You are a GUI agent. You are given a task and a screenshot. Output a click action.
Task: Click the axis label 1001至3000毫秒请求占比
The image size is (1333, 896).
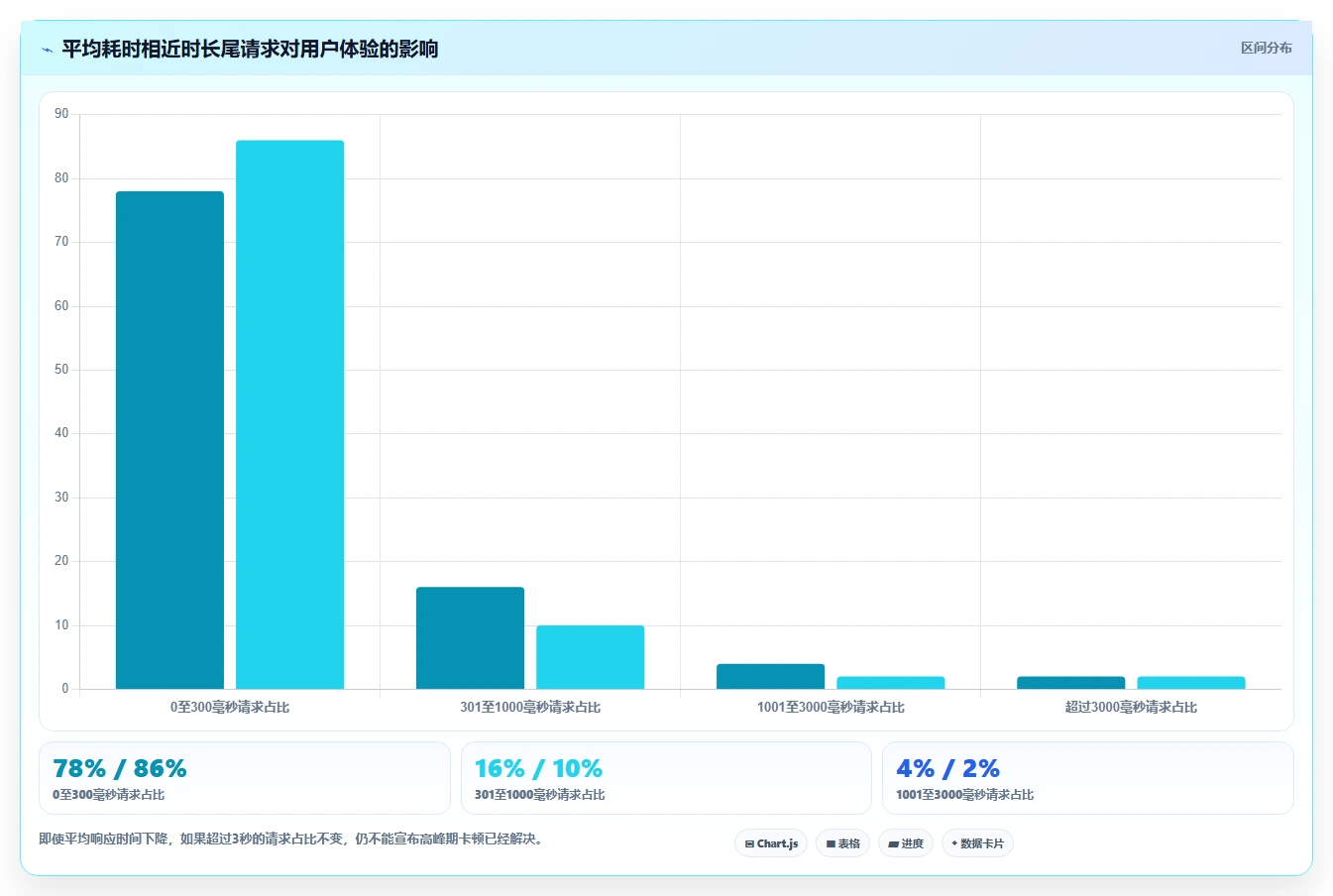pyautogui.click(x=831, y=708)
